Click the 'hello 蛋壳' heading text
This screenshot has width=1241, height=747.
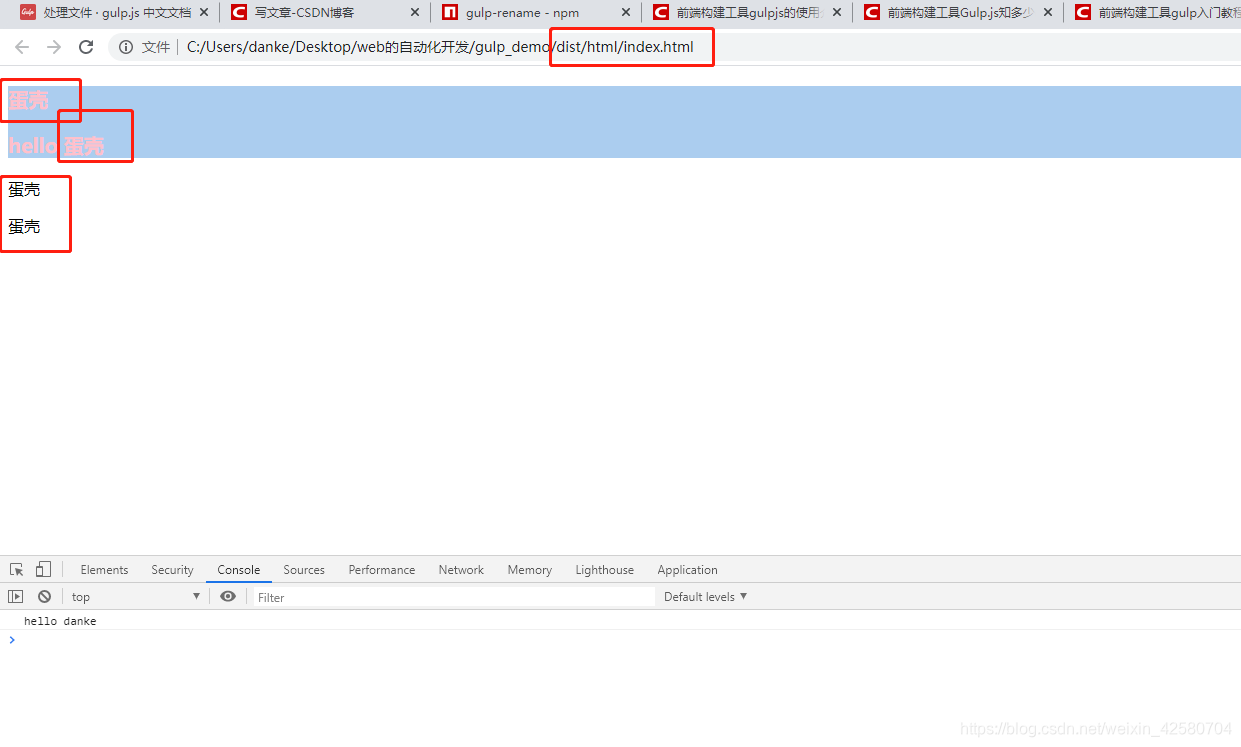pyautogui.click(x=56, y=146)
